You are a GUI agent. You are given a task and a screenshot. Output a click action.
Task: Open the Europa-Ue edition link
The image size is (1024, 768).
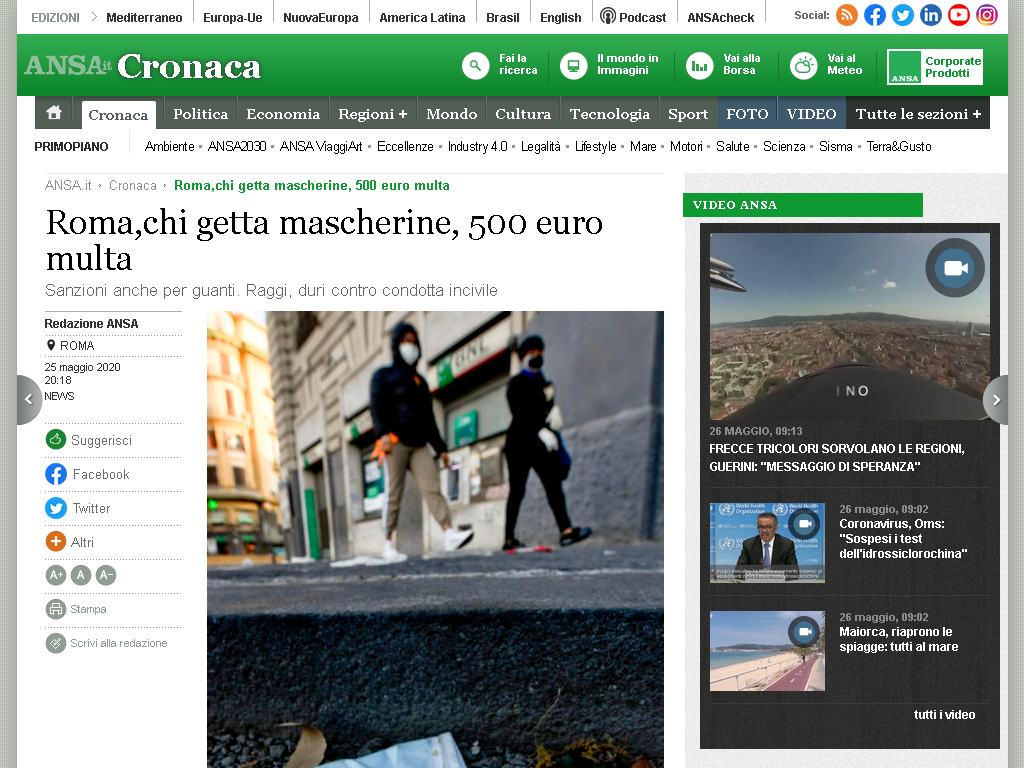click(232, 18)
